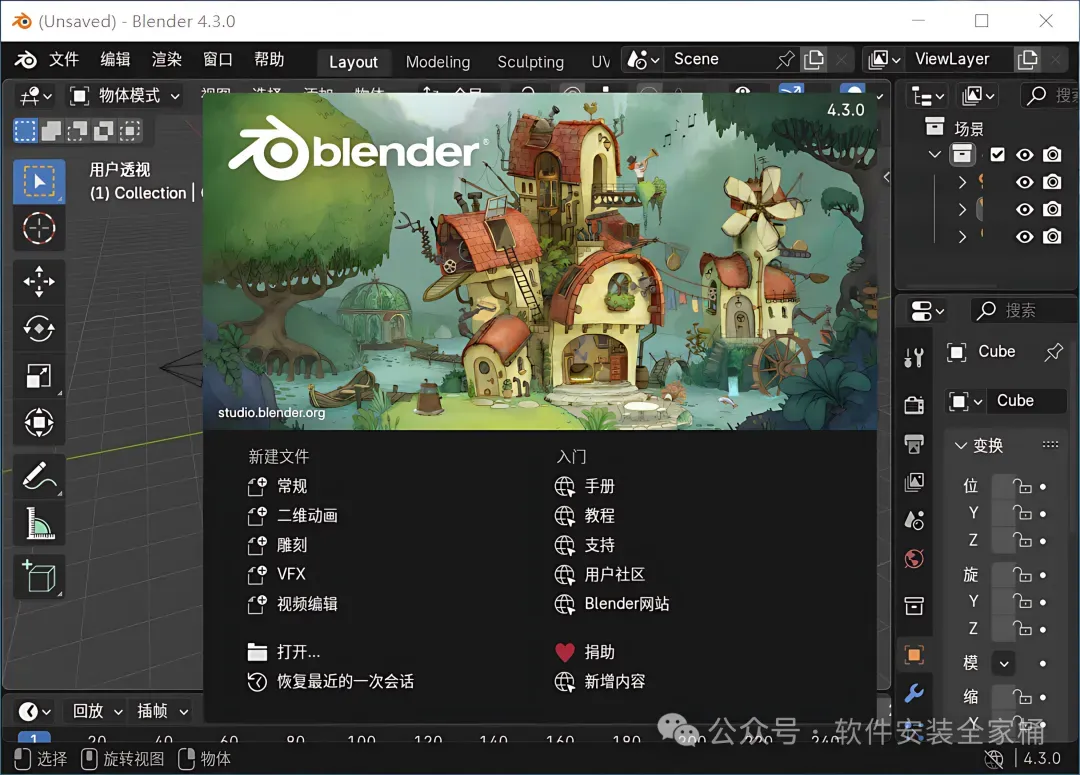Viewport: 1080px width, 775px height.
Task: Select the Move tool
Action: click(x=39, y=282)
